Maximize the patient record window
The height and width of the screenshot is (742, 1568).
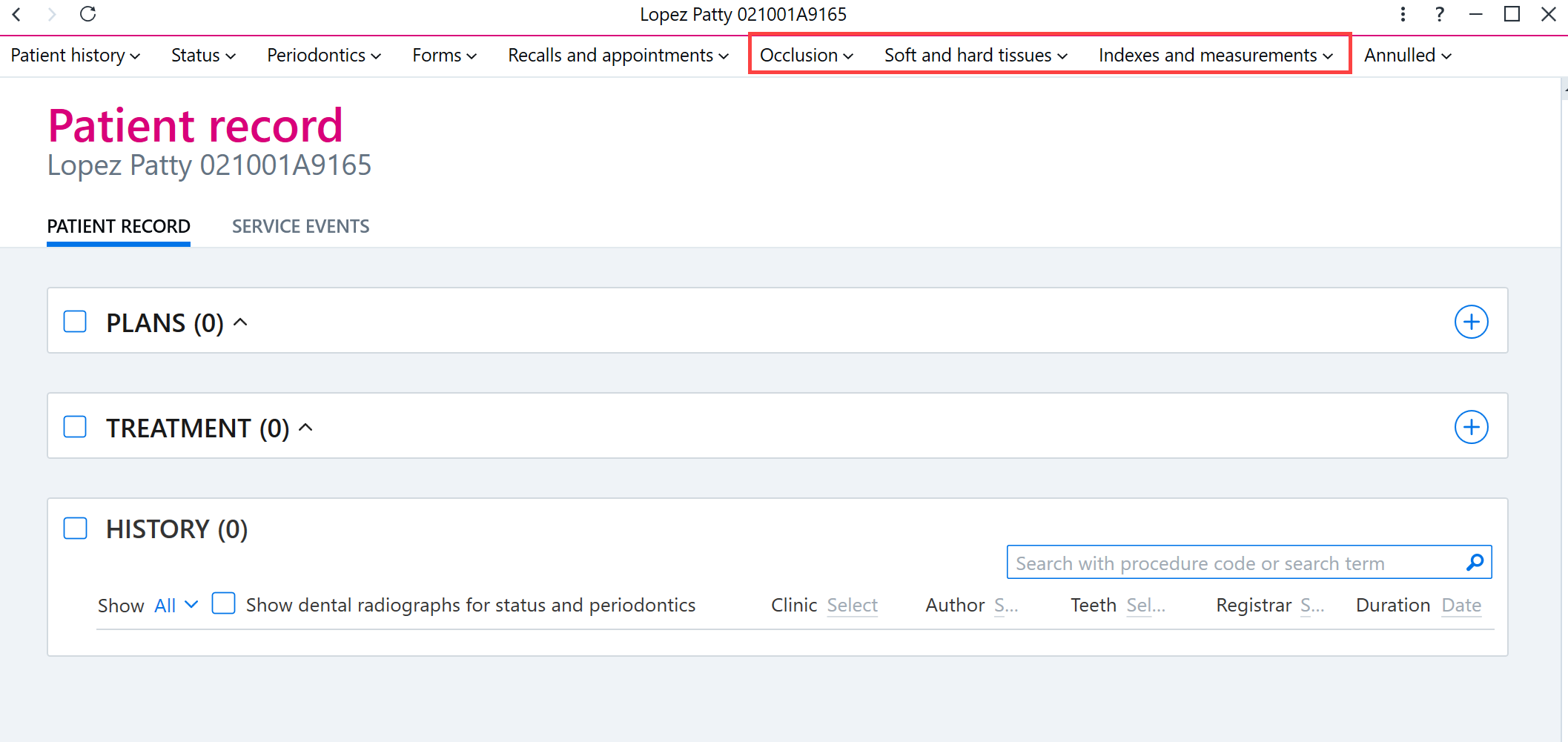click(x=1512, y=14)
